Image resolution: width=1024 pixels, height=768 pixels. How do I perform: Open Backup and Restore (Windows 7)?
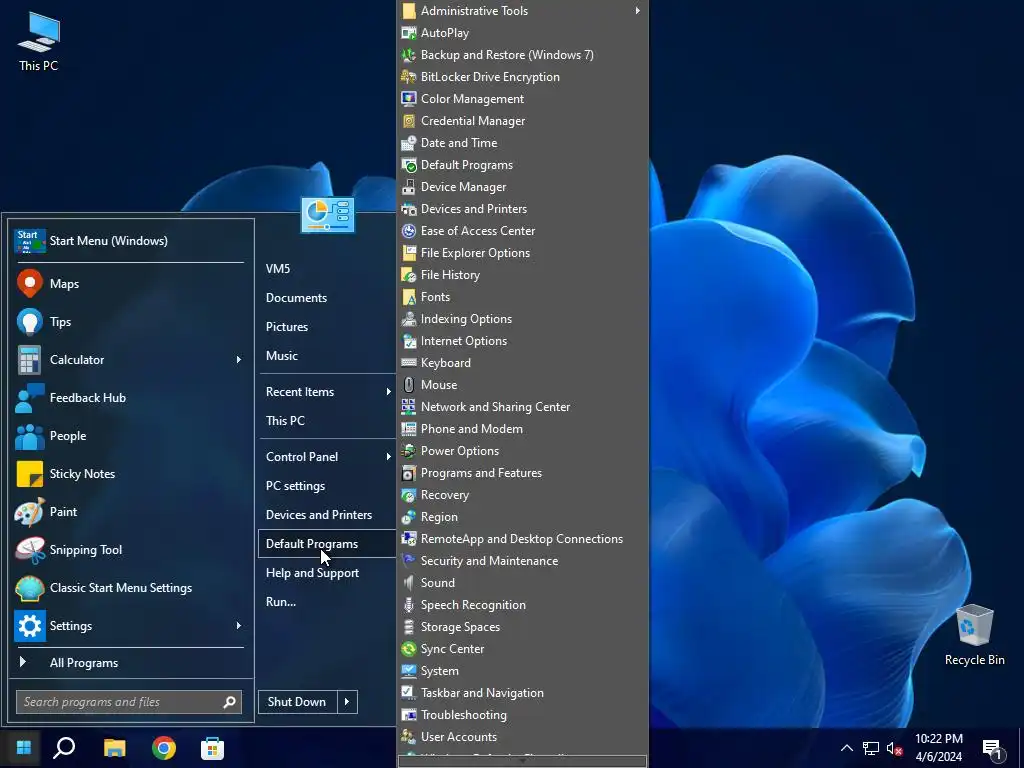[x=522, y=55]
